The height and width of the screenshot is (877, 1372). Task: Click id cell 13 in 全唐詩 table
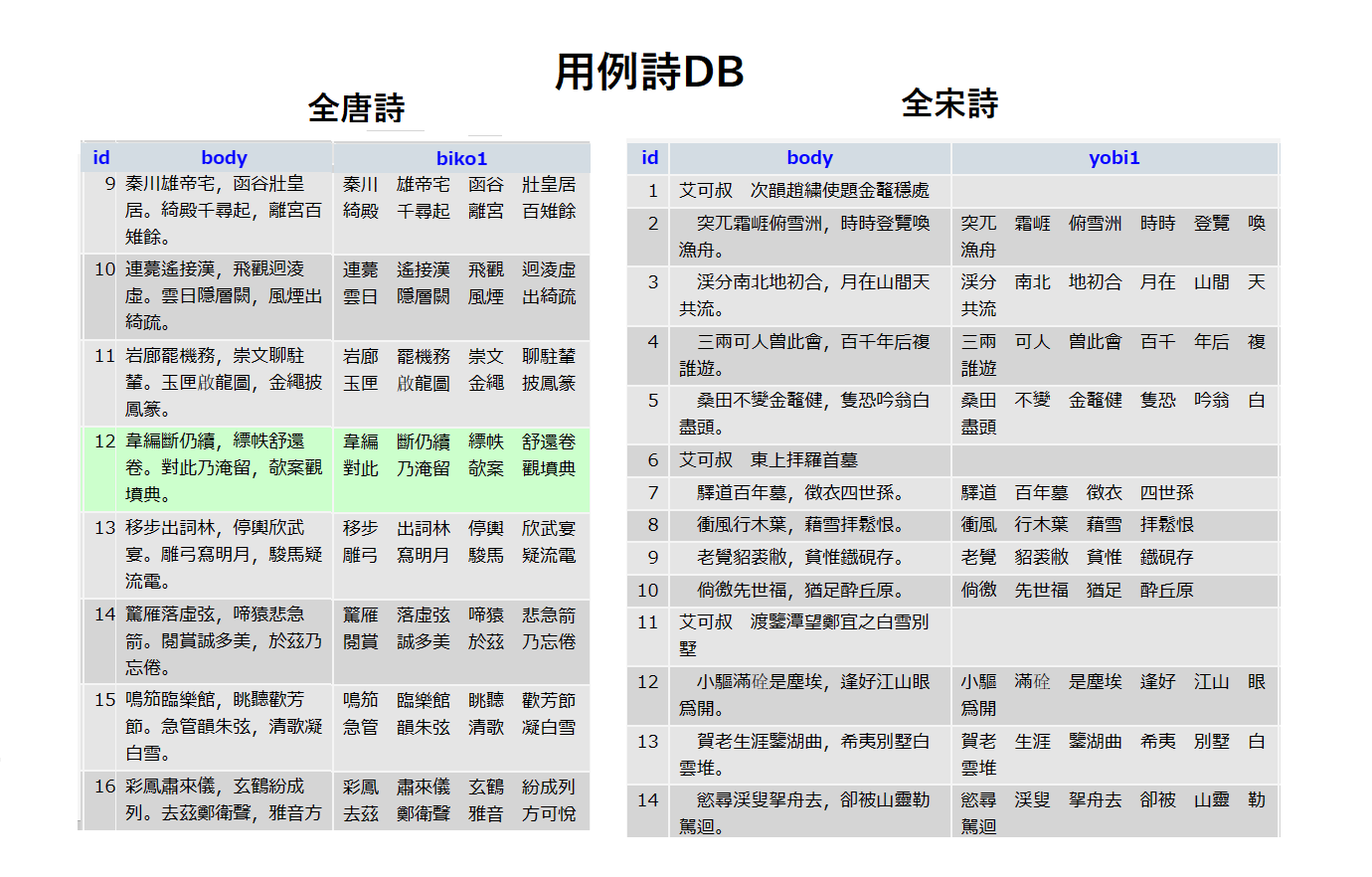point(100,555)
